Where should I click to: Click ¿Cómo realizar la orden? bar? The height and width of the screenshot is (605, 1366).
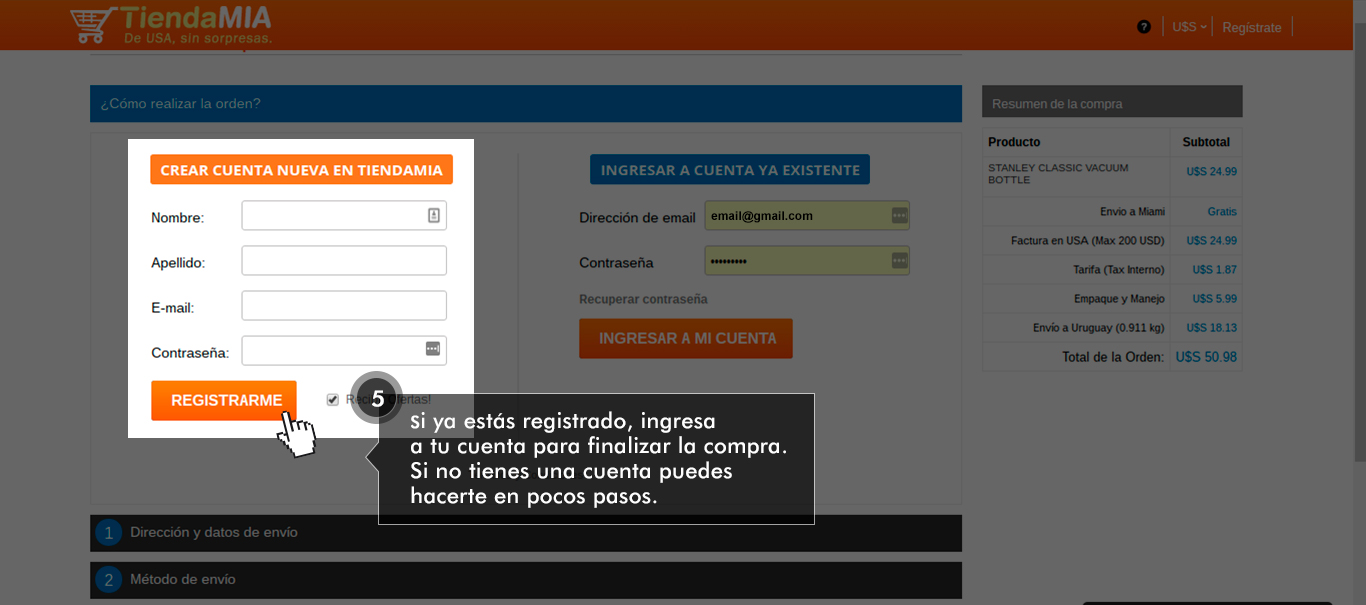coord(526,103)
